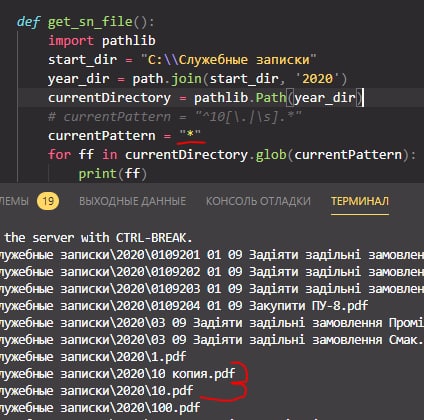Screen dimensions: 424x420
Task: Click the print(ff) statement
Action: click(x=113, y=174)
